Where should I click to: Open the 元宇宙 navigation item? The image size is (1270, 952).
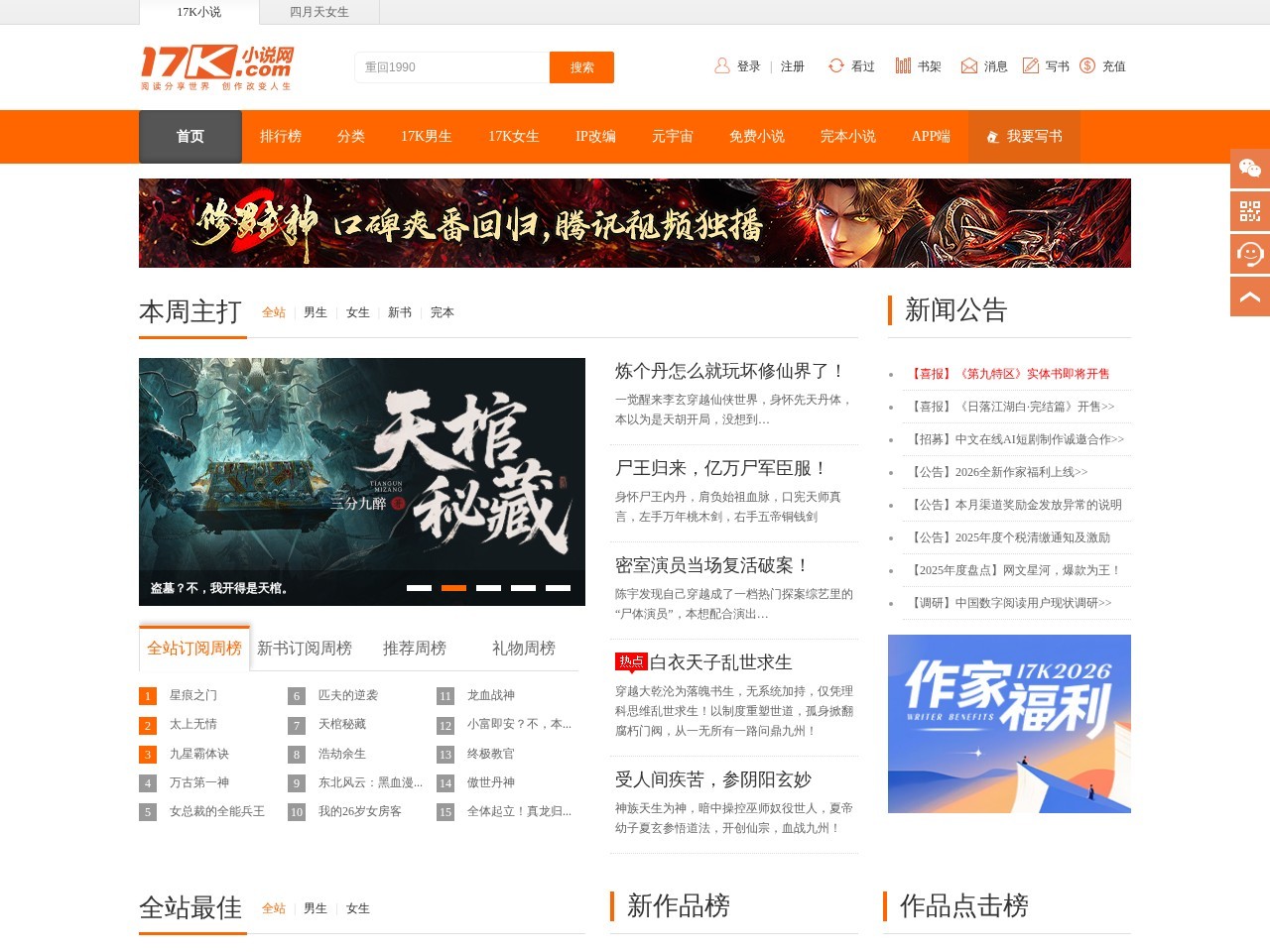(x=673, y=137)
